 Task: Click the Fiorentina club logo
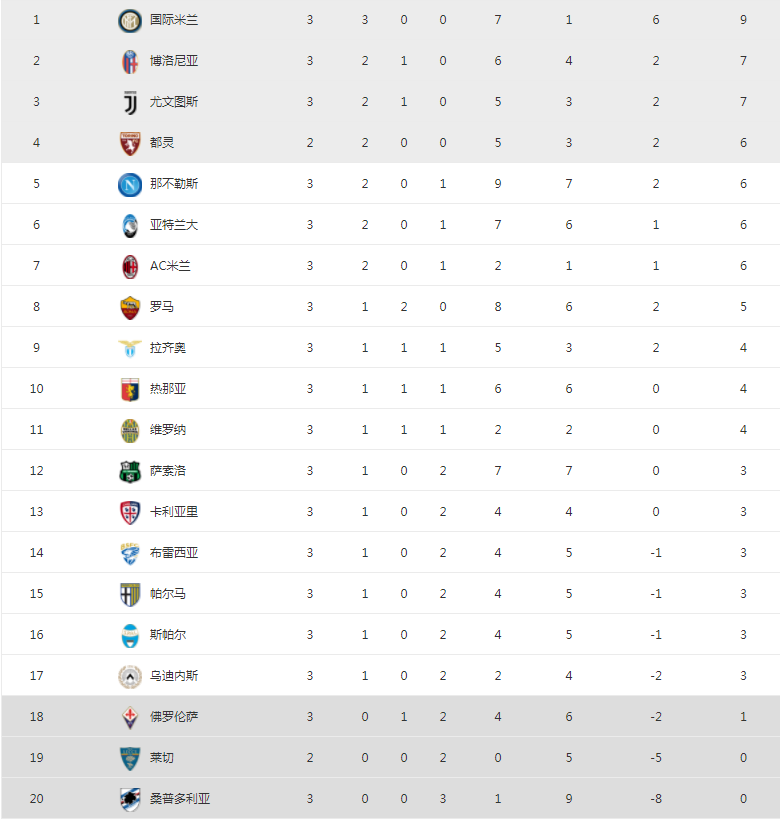131,717
